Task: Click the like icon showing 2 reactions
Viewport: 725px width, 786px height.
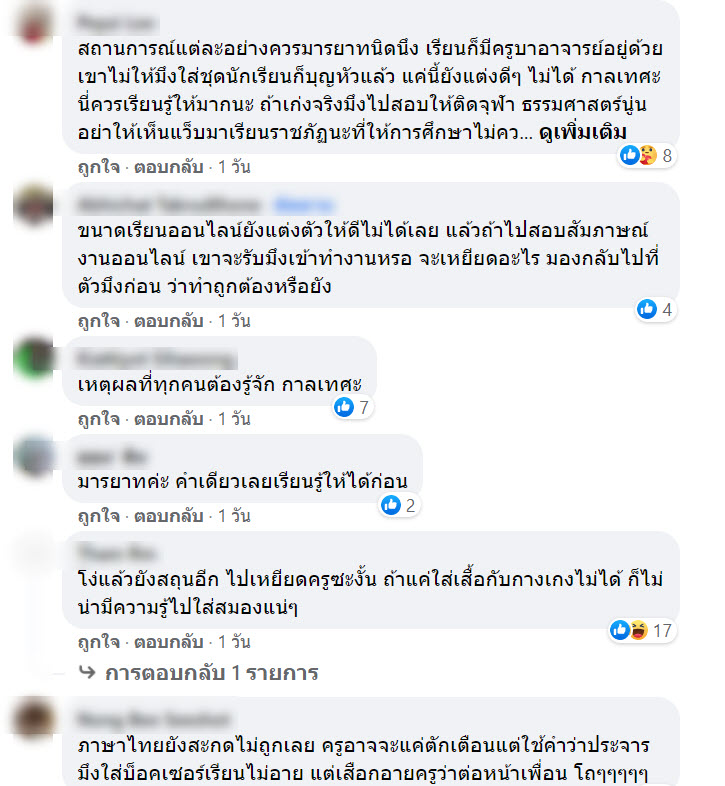Action: pyautogui.click(x=391, y=505)
